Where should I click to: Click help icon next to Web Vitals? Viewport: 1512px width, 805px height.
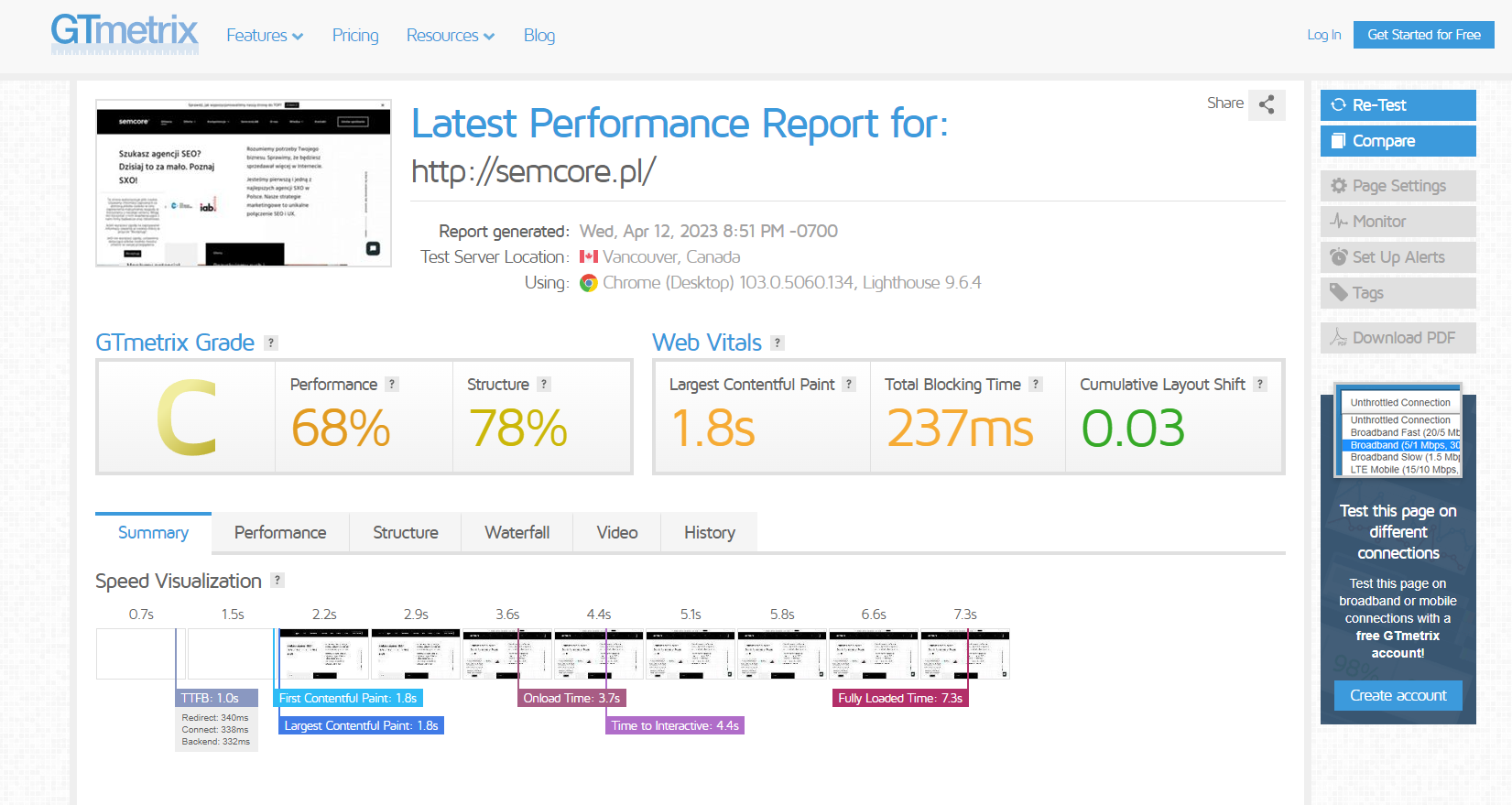(778, 343)
